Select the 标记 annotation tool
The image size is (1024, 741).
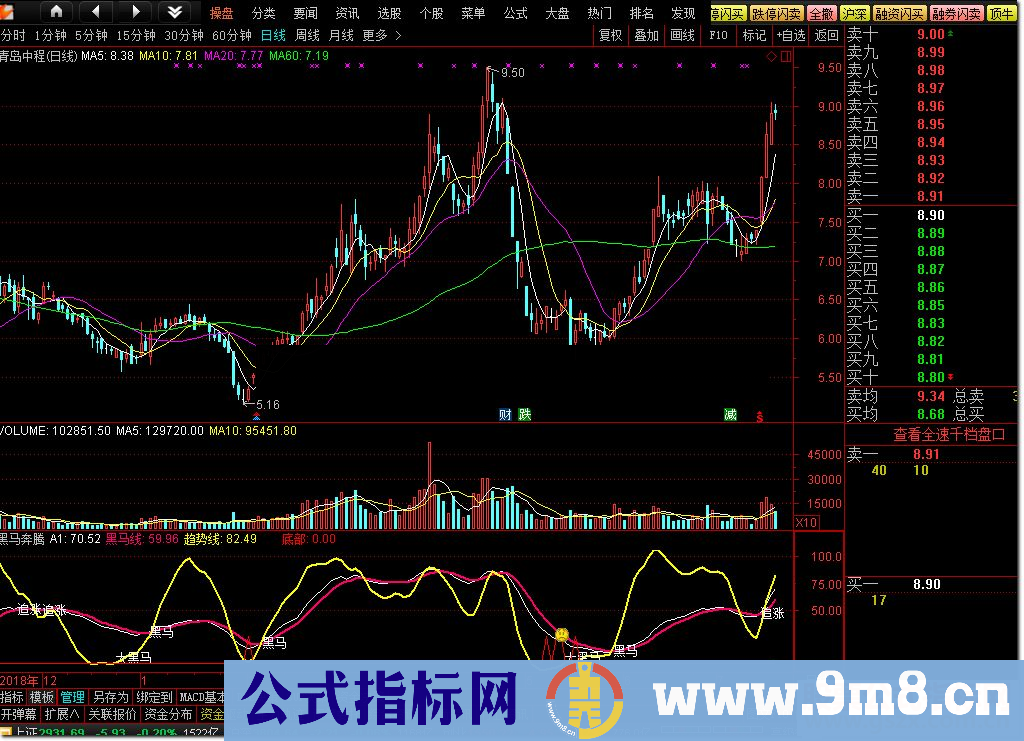pos(754,33)
